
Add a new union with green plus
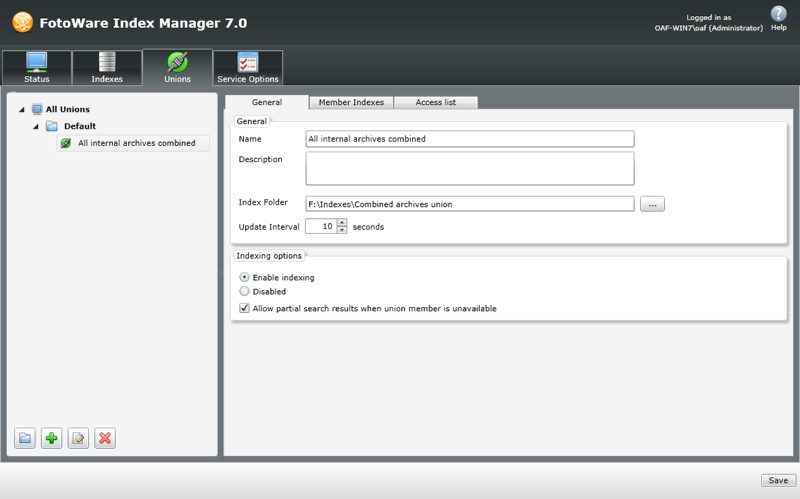pos(52,438)
